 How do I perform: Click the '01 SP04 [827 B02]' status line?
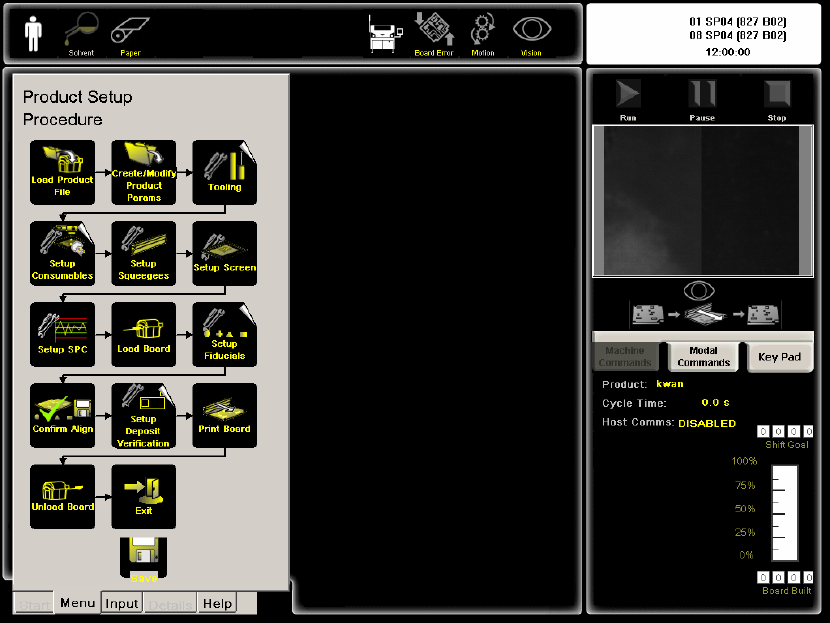(737, 22)
